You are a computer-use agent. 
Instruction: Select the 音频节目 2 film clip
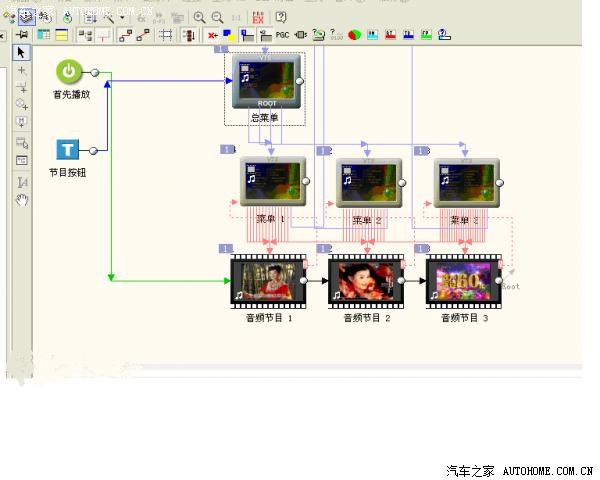(365, 281)
